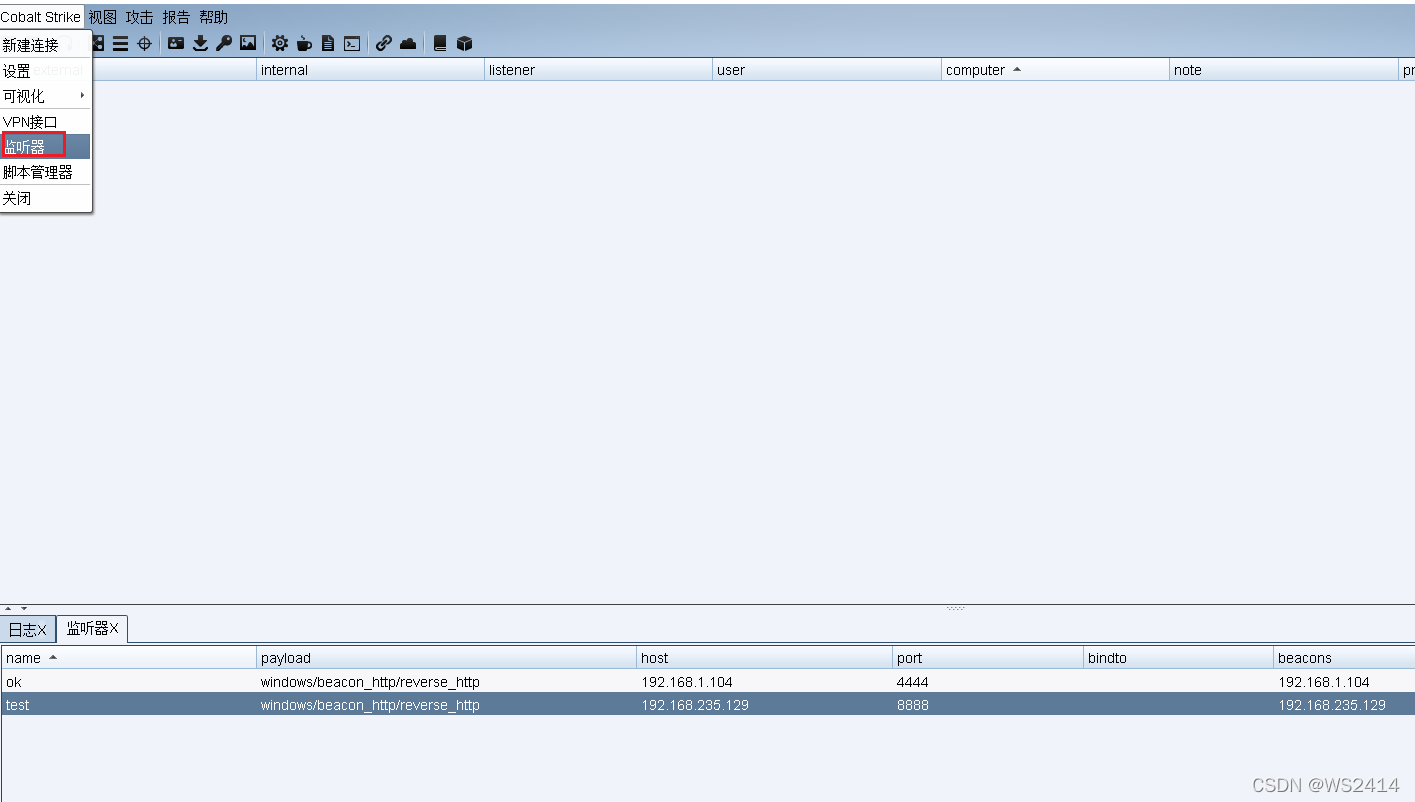Screen dimensions: 1415x802
Task: Click the document Office macro icon
Action: click(x=328, y=43)
